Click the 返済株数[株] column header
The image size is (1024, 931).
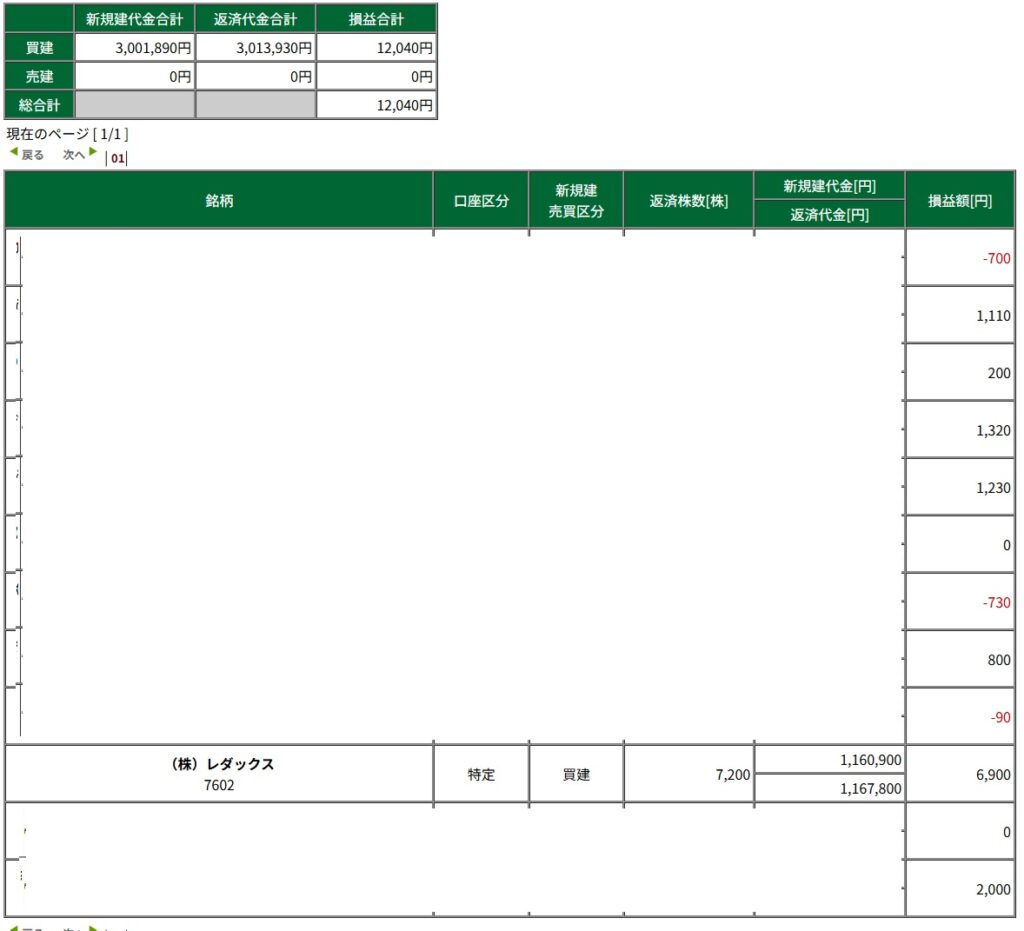[689, 200]
